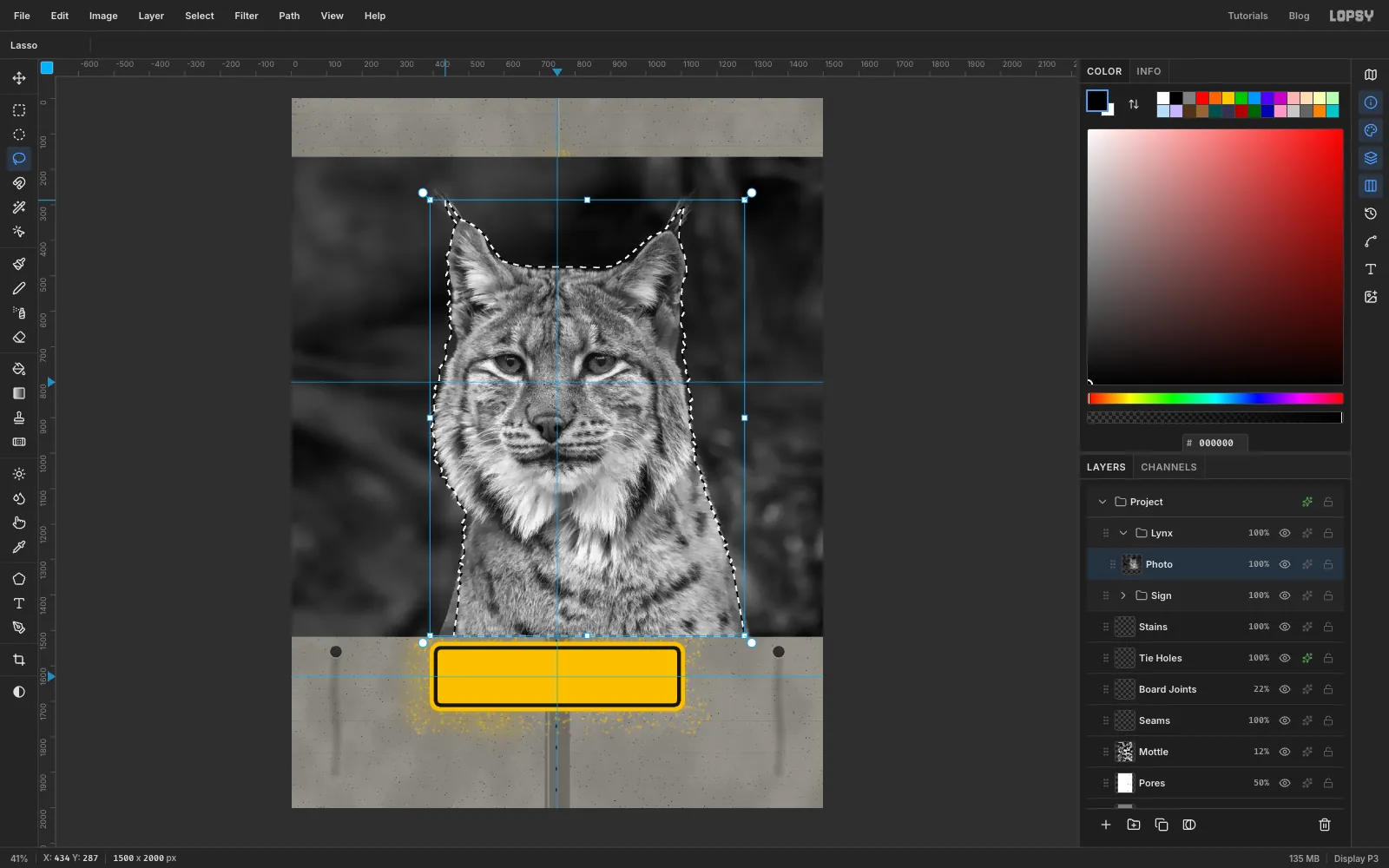
Task: Select the magic wand tool
Action: (x=19, y=207)
